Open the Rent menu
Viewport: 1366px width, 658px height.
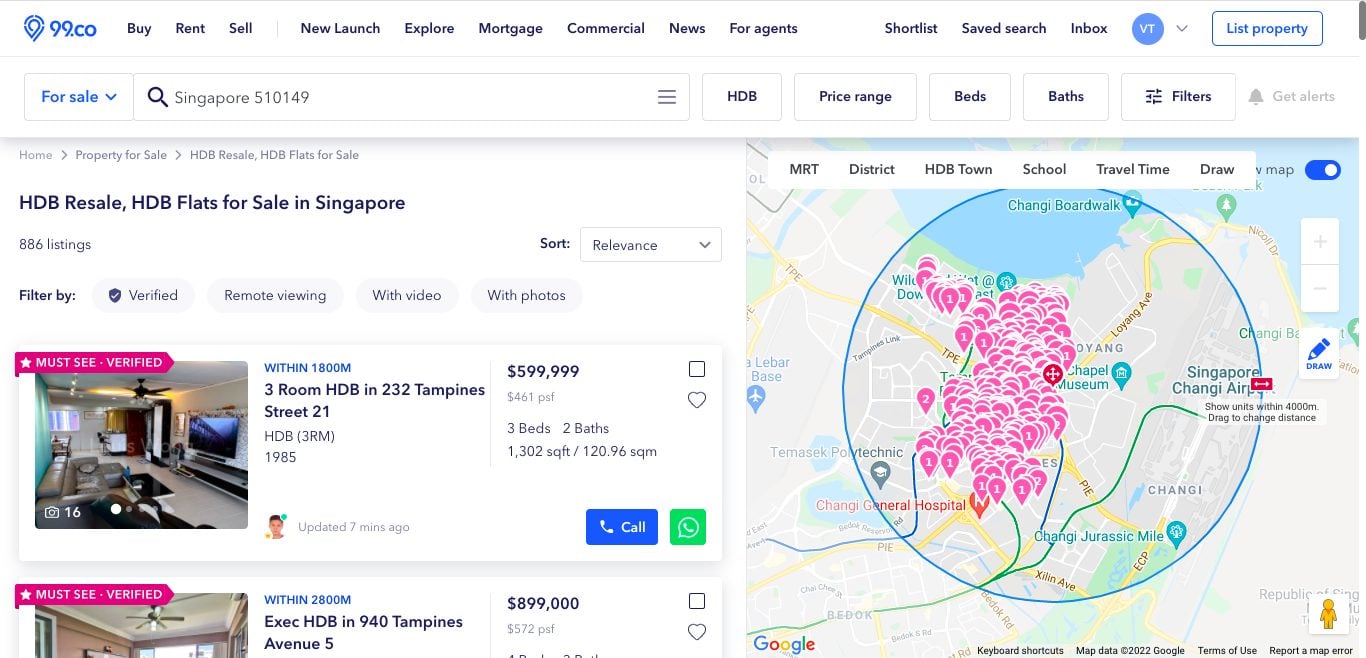[190, 28]
